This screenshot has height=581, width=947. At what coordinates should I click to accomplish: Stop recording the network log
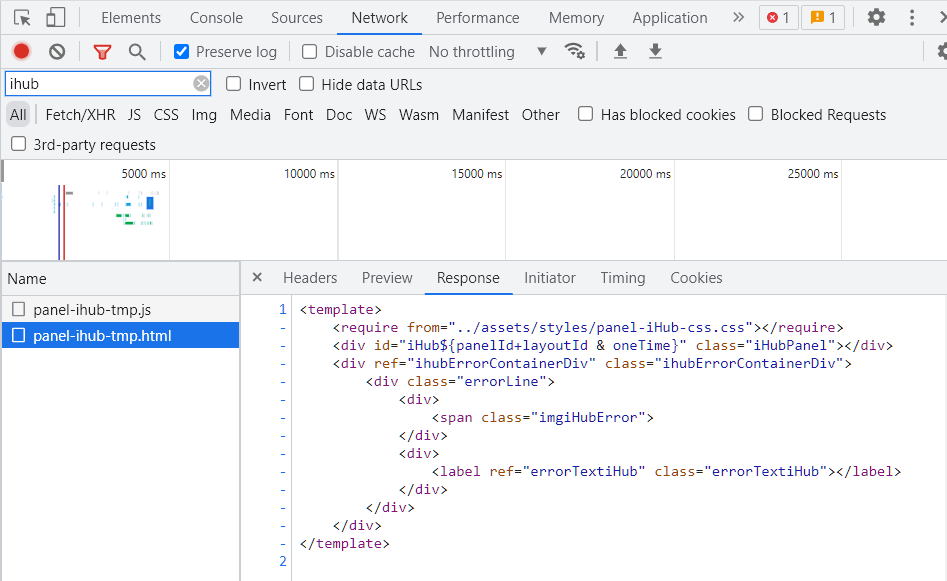(x=21, y=51)
